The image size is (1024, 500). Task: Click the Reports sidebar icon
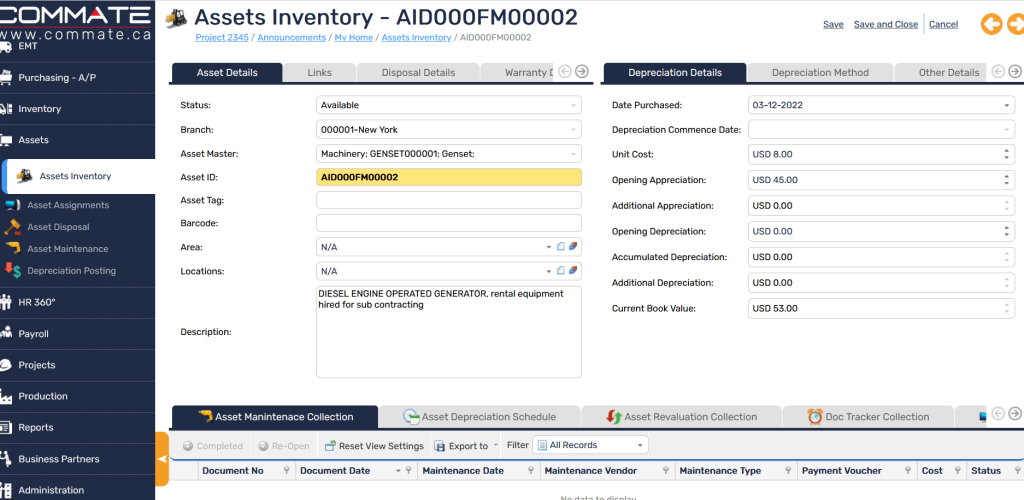click(x=6, y=428)
